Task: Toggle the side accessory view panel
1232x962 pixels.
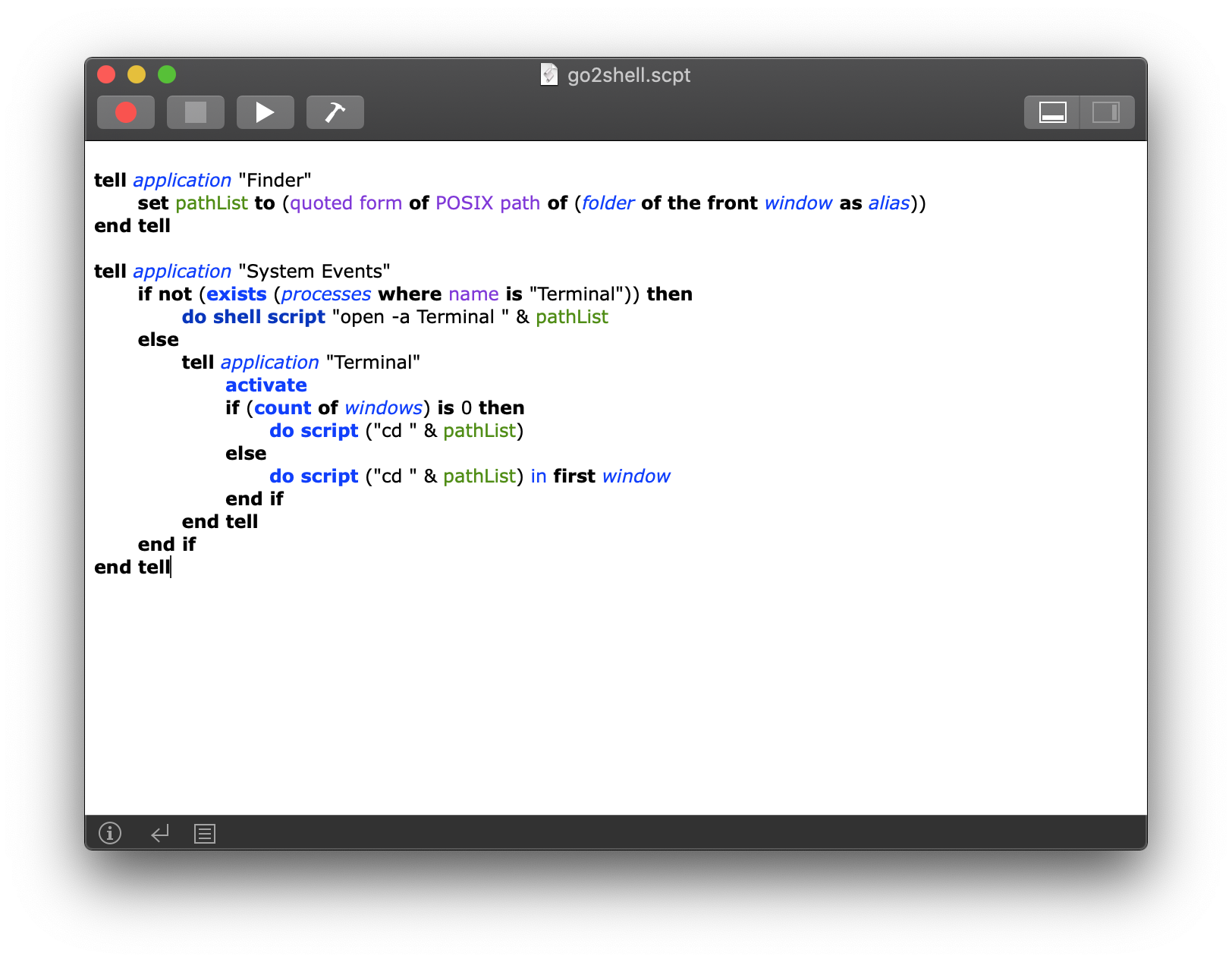Action: [1105, 112]
